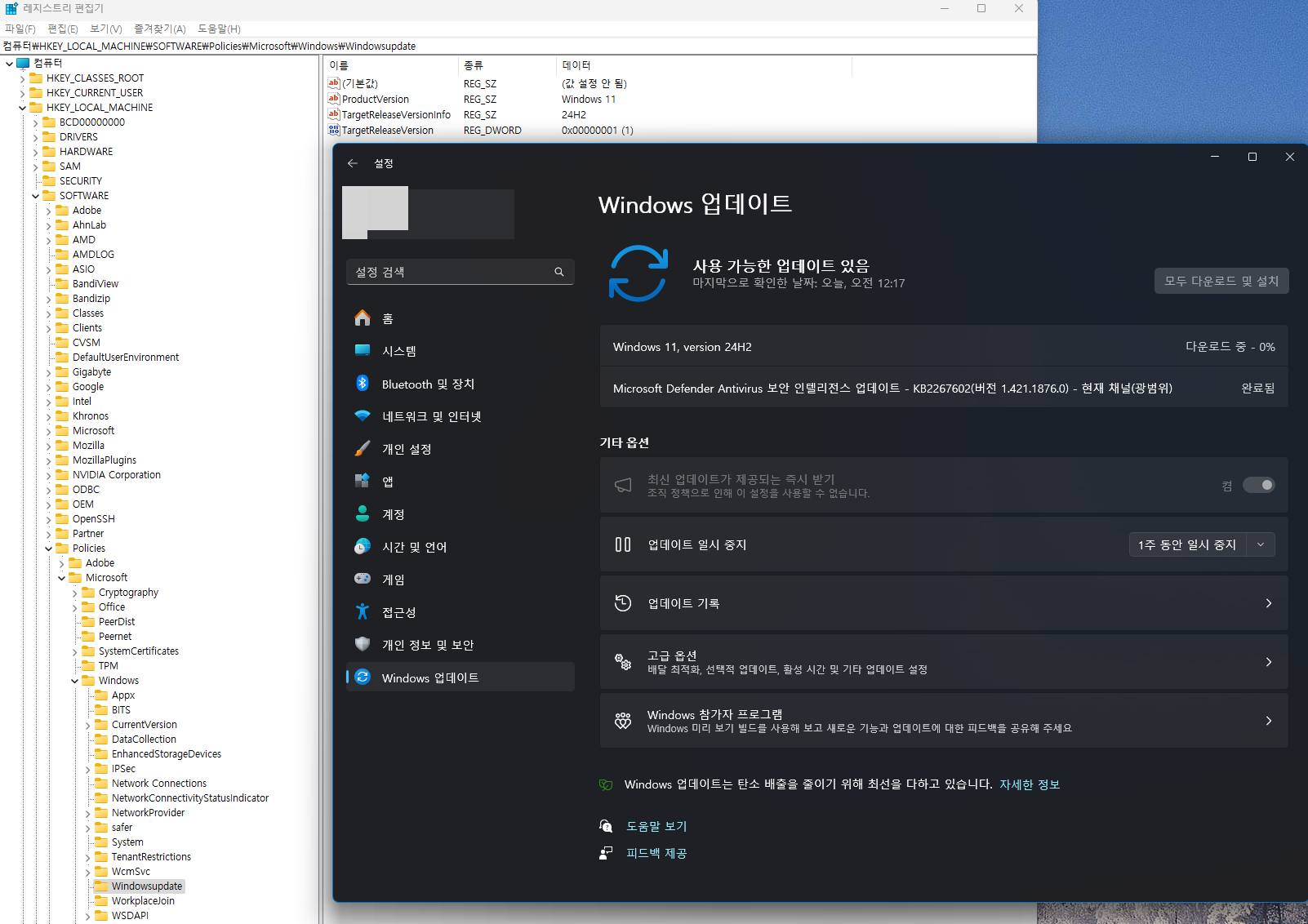Click the string icon of ProductVersion value

coord(333,99)
